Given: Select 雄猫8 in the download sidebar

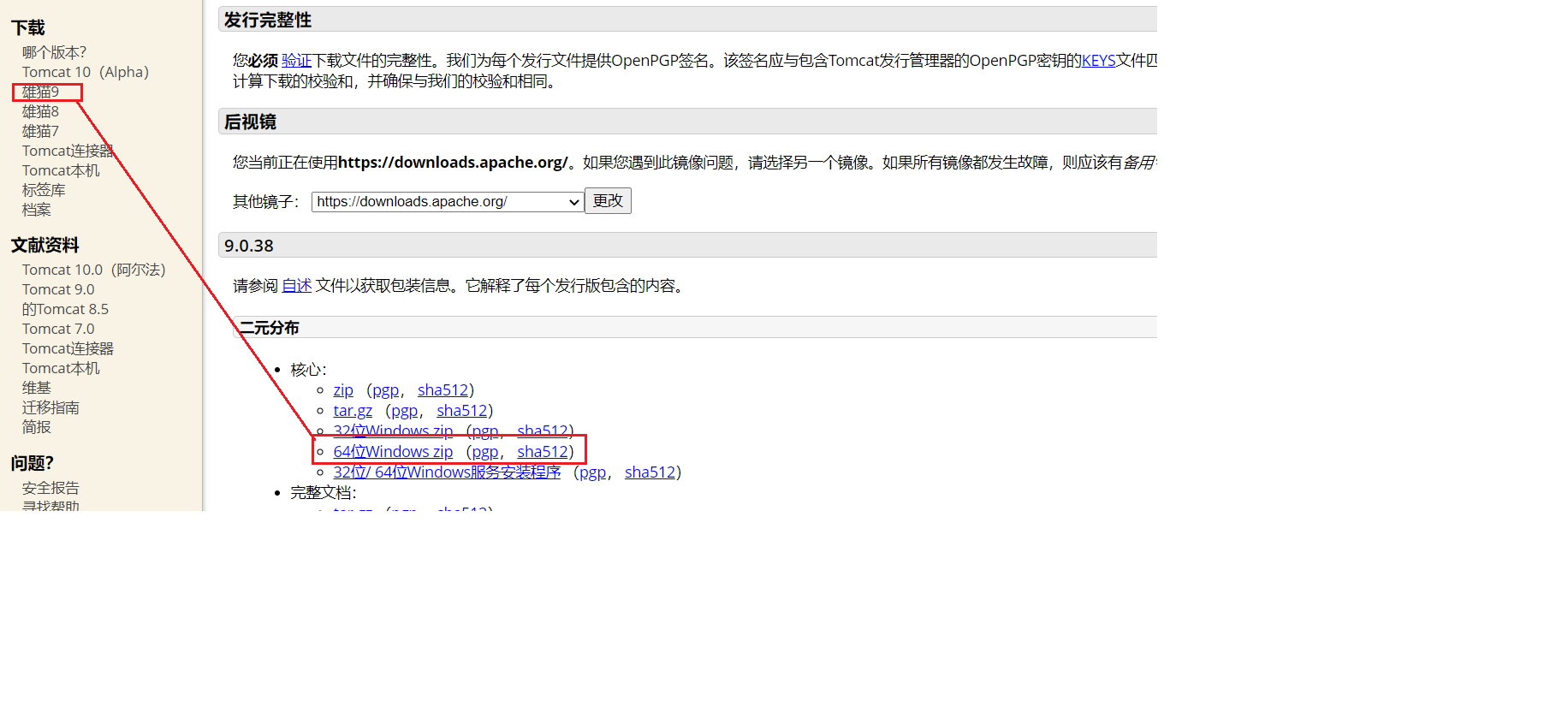Looking at the screenshot, I should pyautogui.click(x=40, y=111).
